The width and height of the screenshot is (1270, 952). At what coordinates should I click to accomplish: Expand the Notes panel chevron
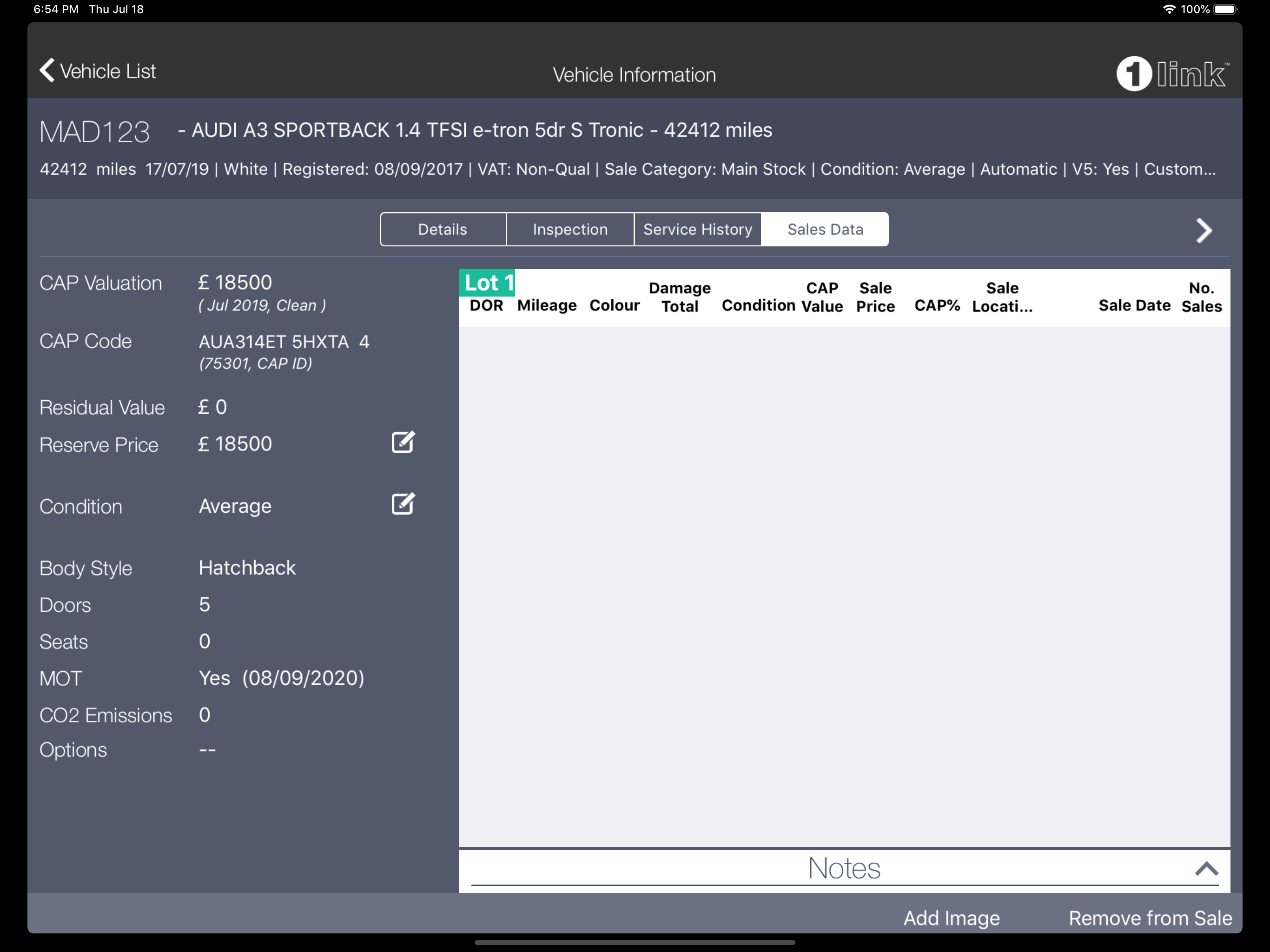click(1206, 868)
